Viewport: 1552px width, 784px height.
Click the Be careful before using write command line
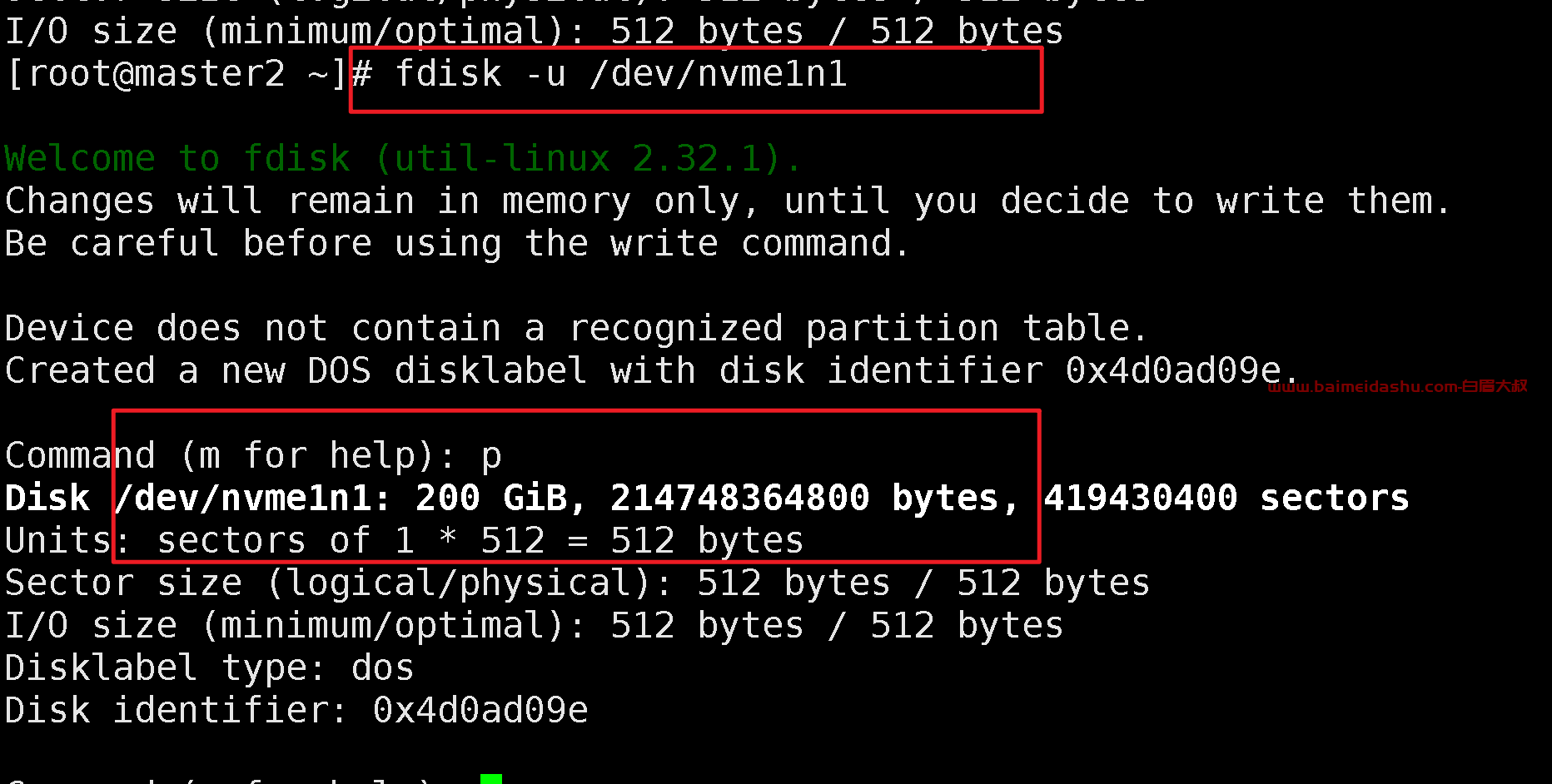[x=457, y=243]
